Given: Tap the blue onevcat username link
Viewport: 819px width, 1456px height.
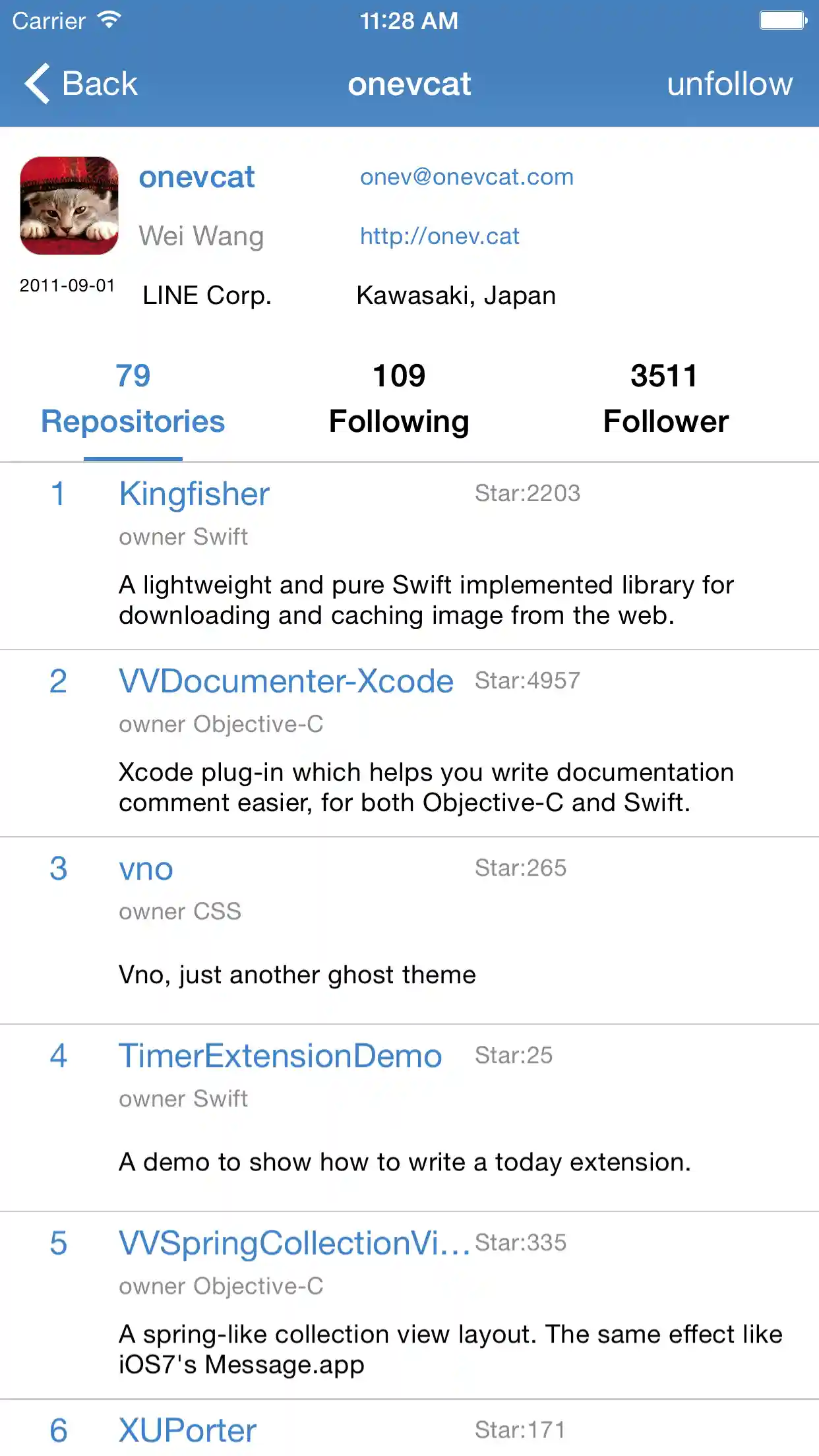Looking at the screenshot, I should tap(197, 177).
